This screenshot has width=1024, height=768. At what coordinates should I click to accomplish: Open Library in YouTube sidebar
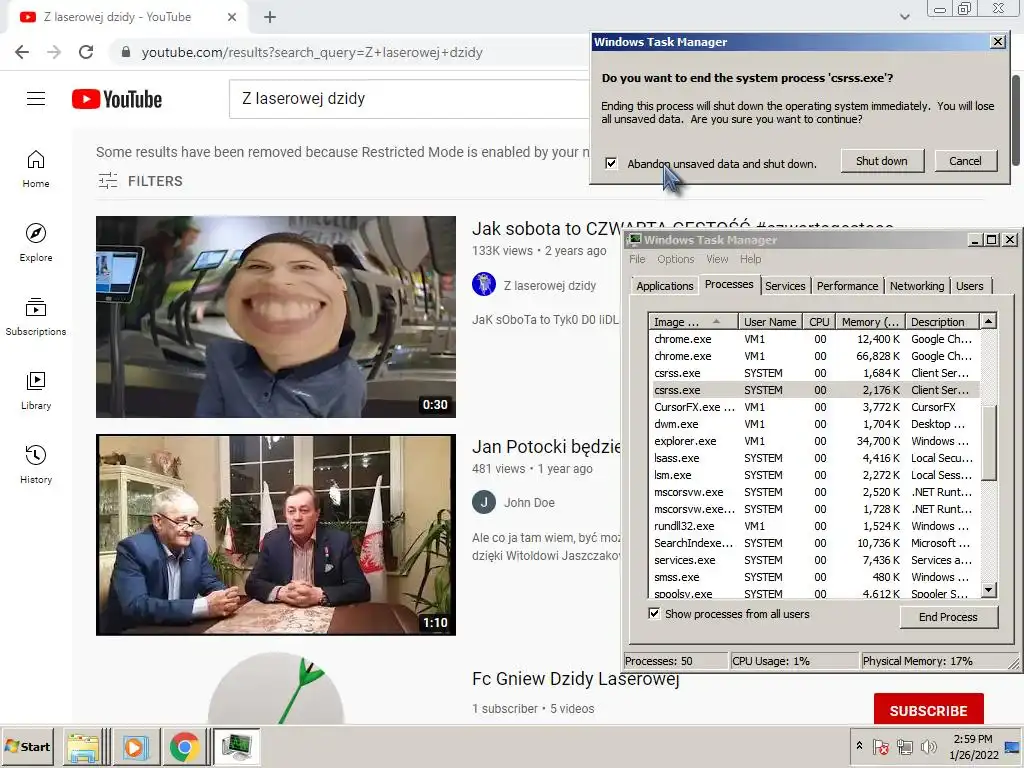click(36, 391)
